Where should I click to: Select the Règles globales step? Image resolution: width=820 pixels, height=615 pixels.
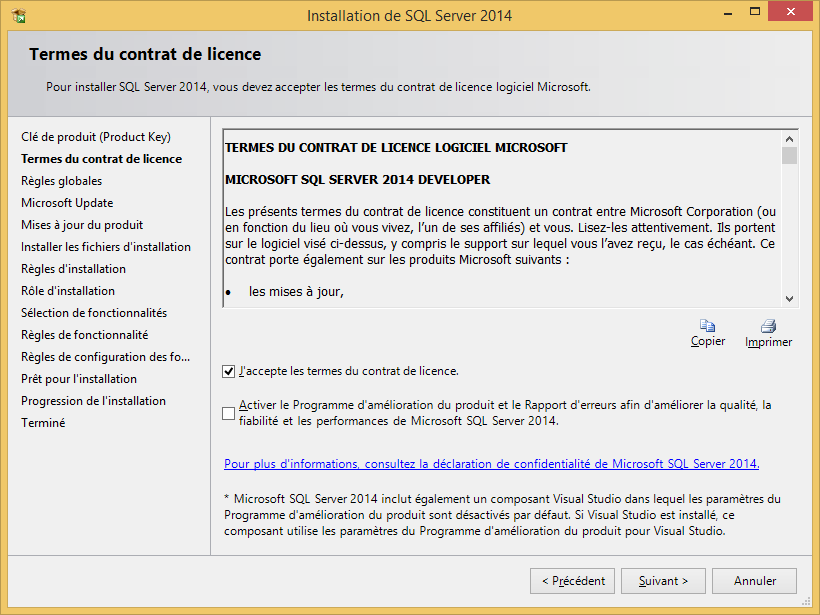[x=61, y=181]
